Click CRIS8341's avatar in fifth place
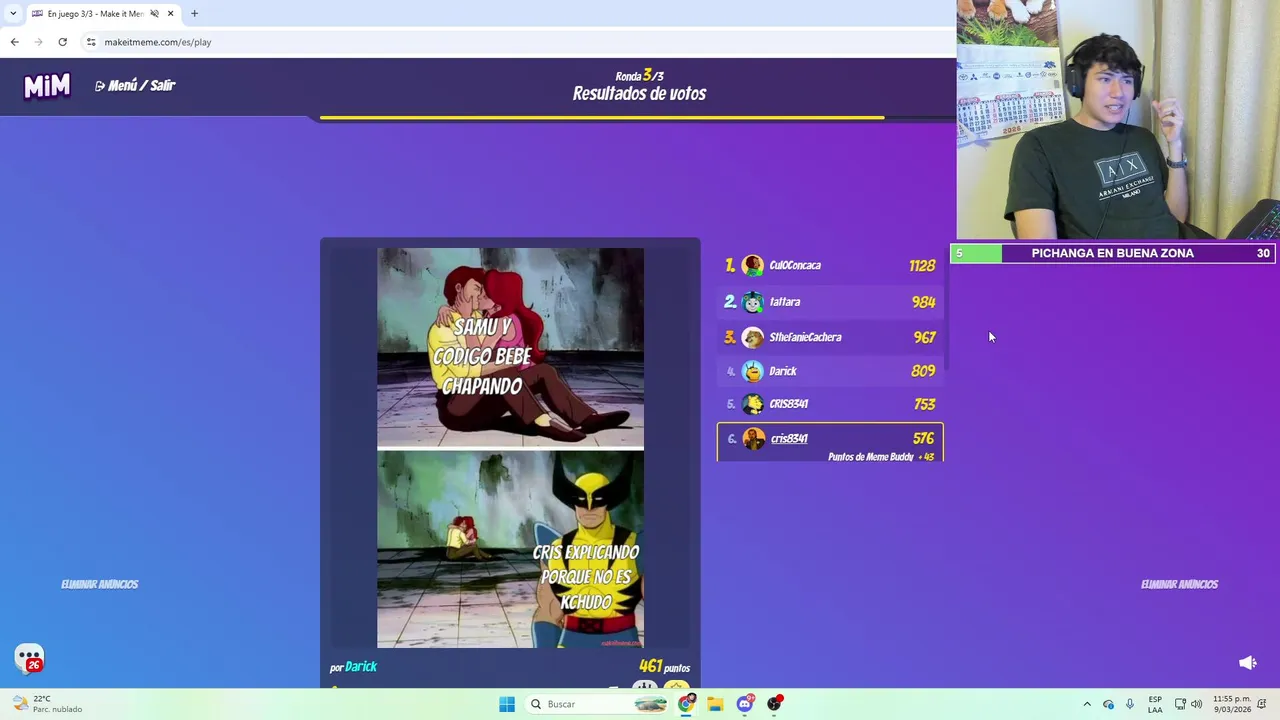The width and height of the screenshot is (1280, 720). point(753,404)
